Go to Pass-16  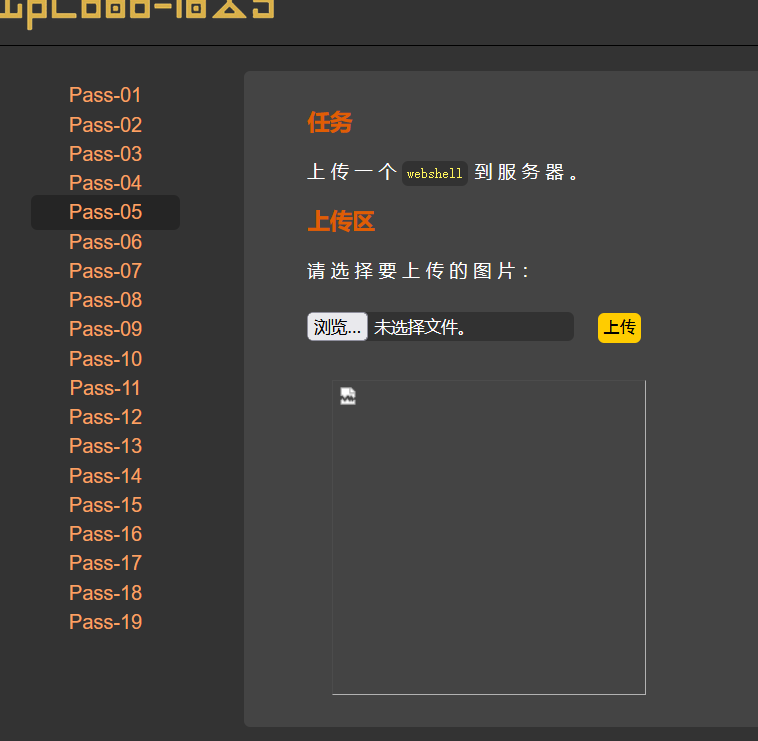[105, 534]
